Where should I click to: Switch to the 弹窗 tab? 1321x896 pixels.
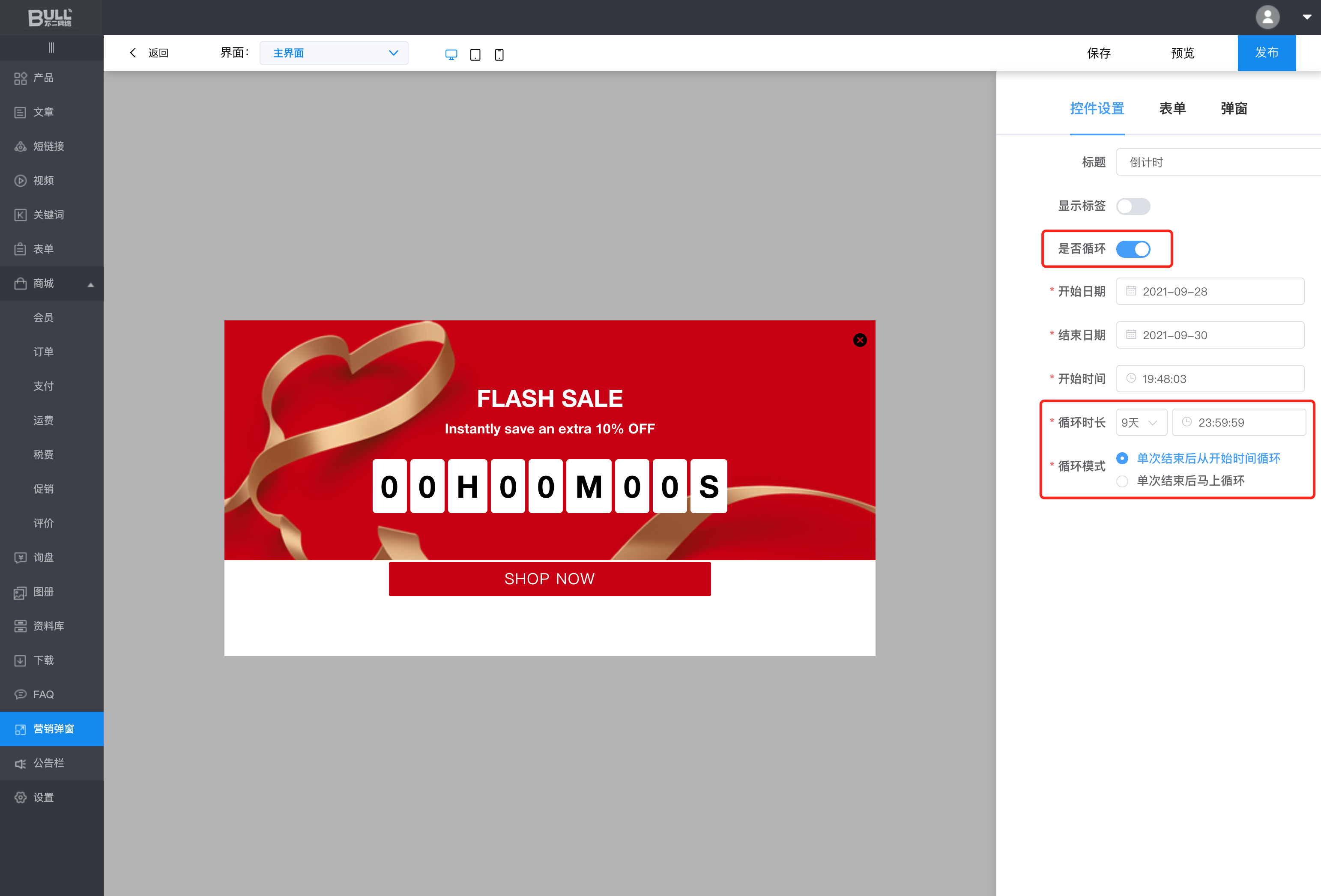tap(1234, 109)
